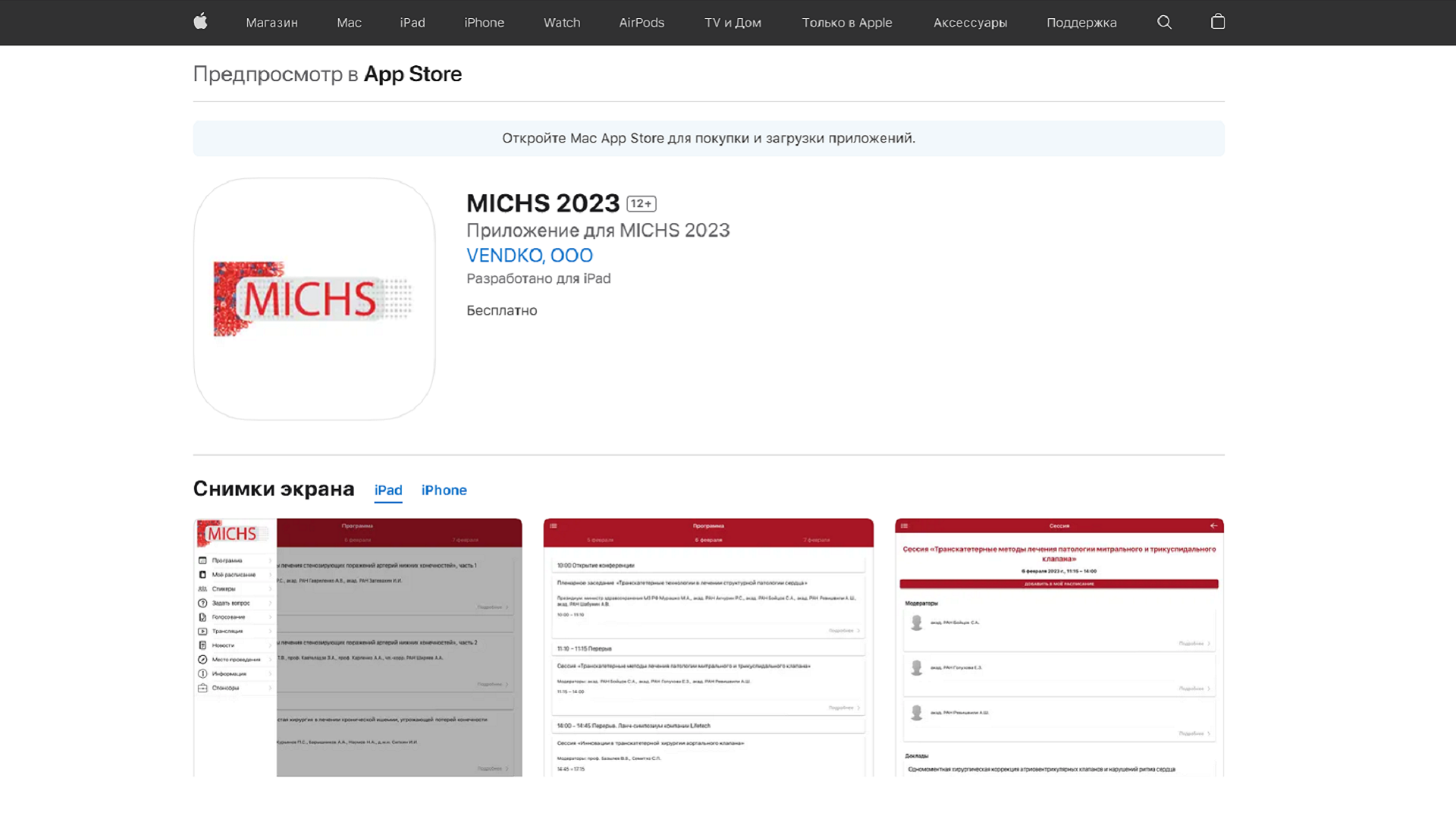The width and height of the screenshot is (1456, 819).
Task: Click the MICHS 2023 app icon
Action: [x=314, y=299]
